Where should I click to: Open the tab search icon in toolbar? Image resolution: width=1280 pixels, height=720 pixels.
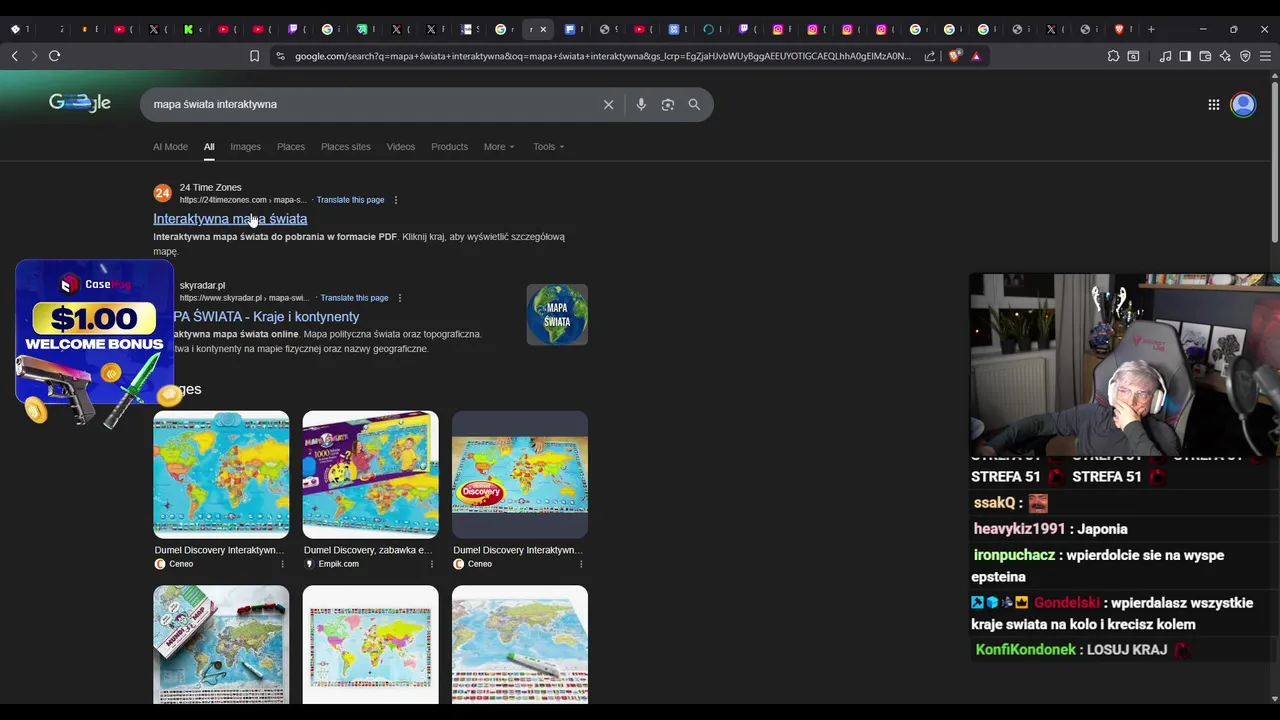point(1133,56)
